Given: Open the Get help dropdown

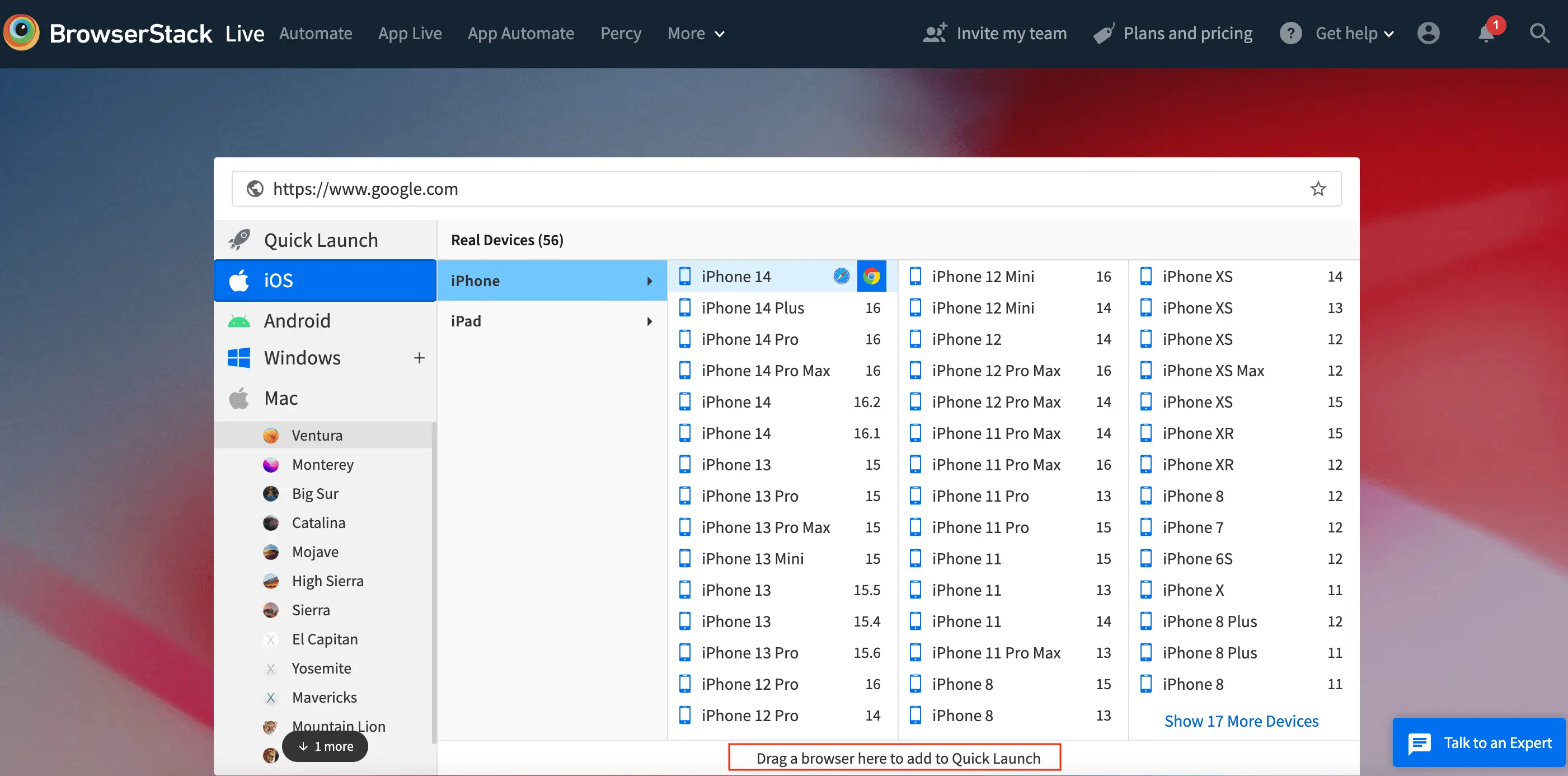Looking at the screenshot, I should point(1354,33).
